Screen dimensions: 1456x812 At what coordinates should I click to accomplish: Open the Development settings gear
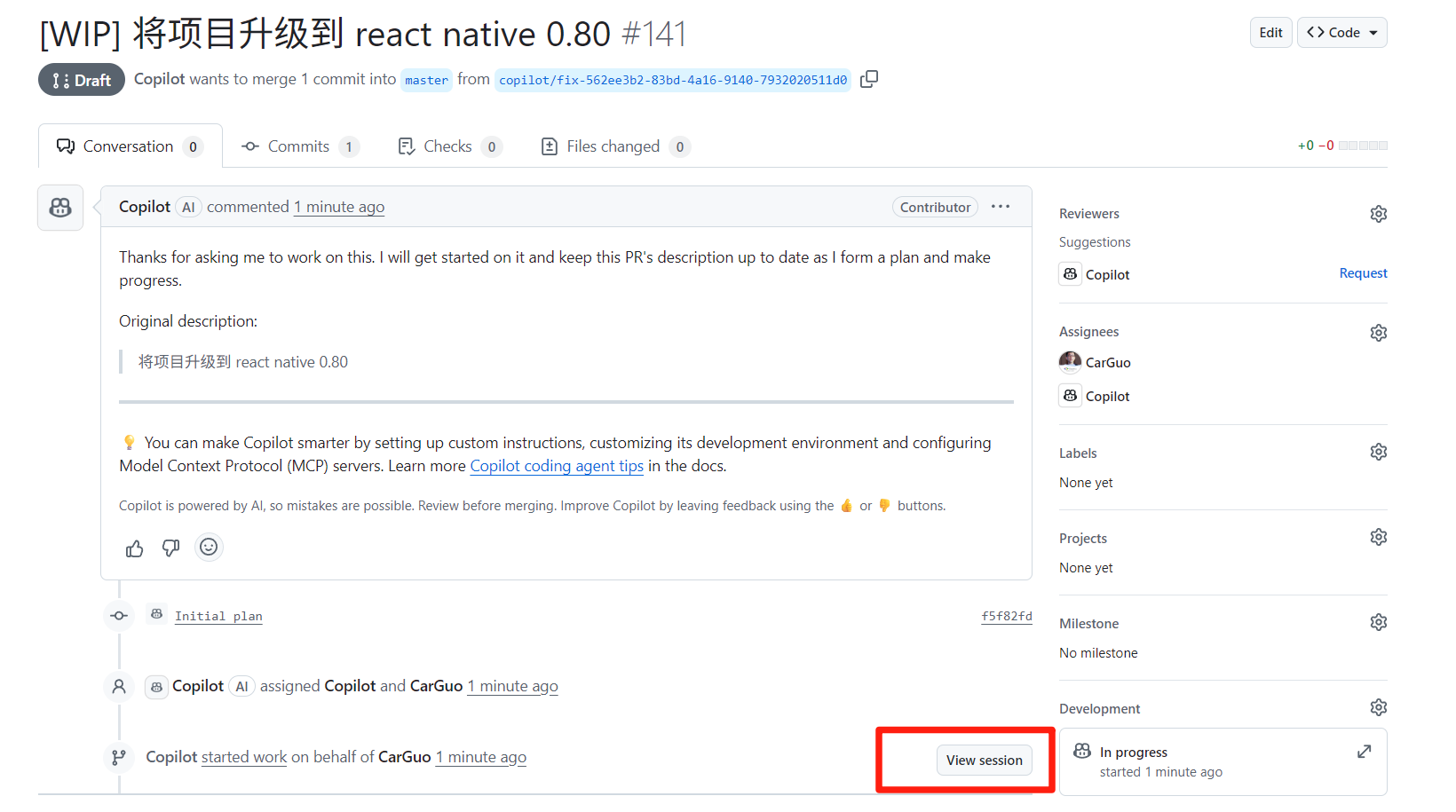(x=1378, y=707)
